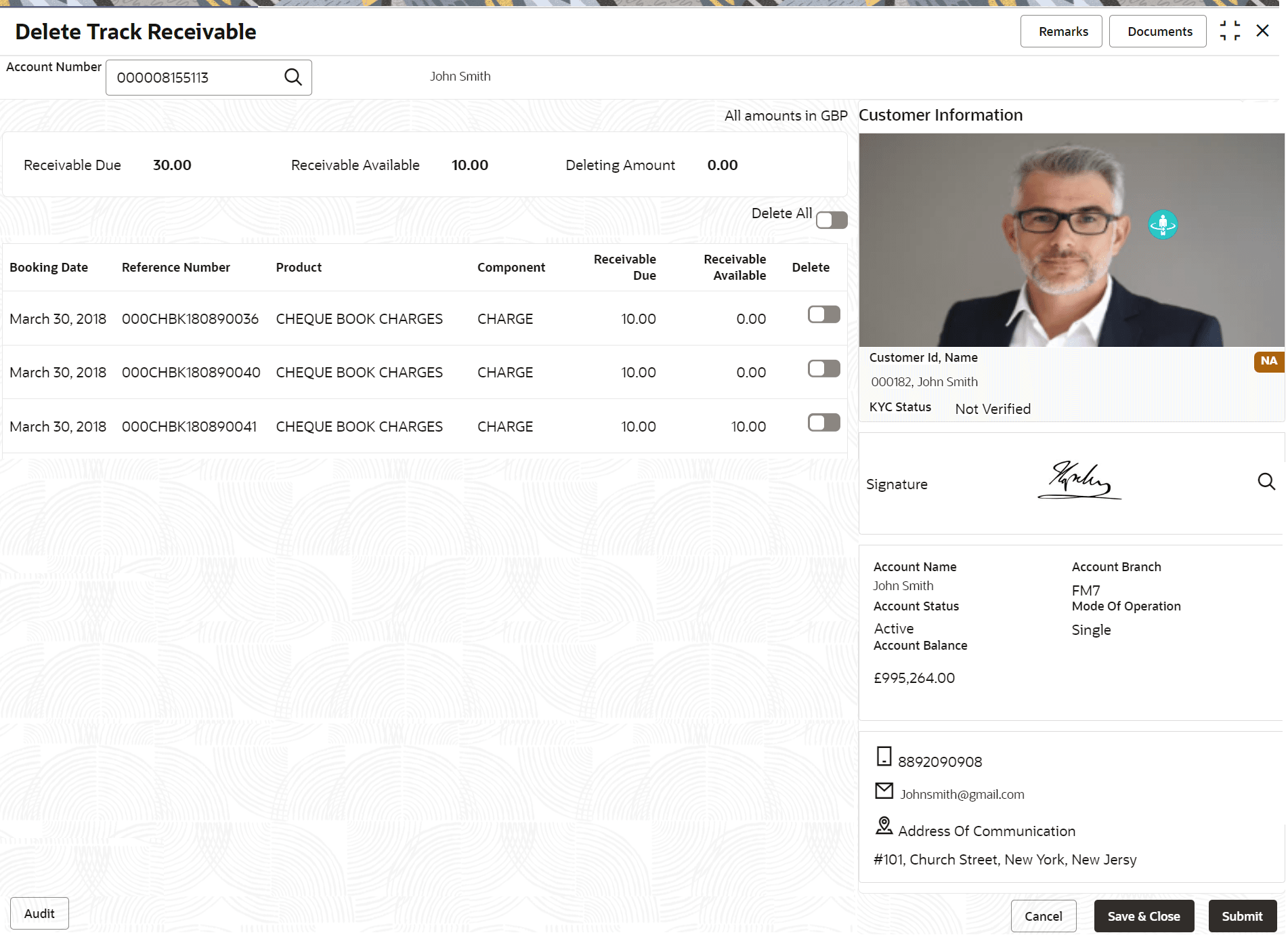Click reference number 000CHBK180890036

190,318
